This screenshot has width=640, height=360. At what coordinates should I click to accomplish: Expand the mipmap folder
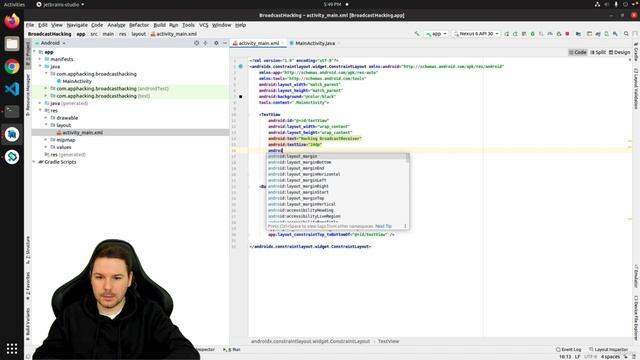[x=46, y=140]
